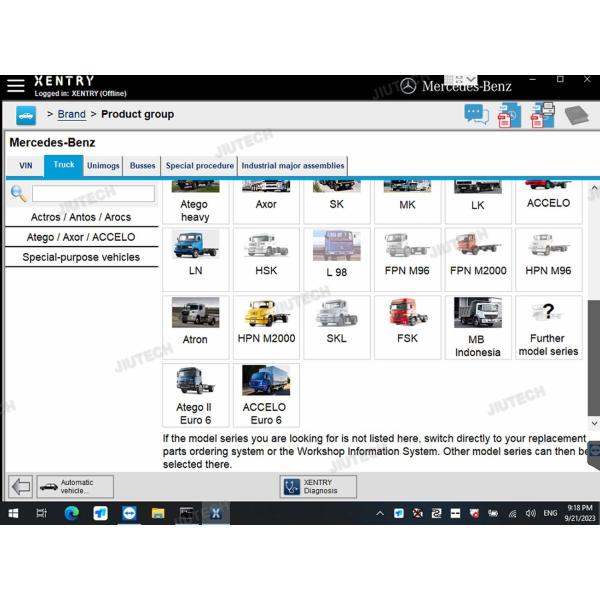Show hidden icons in system tray
The width and height of the screenshot is (600, 600).
click(x=380, y=513)
